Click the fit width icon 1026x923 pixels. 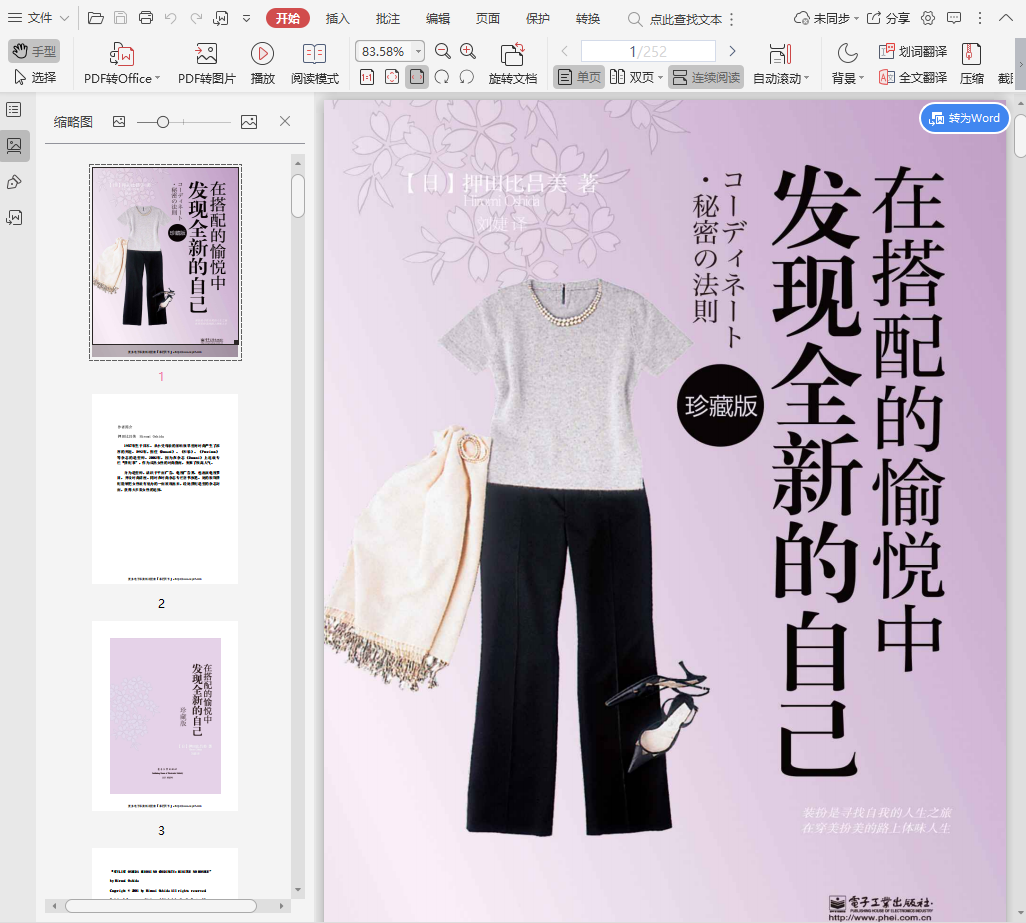417,77
